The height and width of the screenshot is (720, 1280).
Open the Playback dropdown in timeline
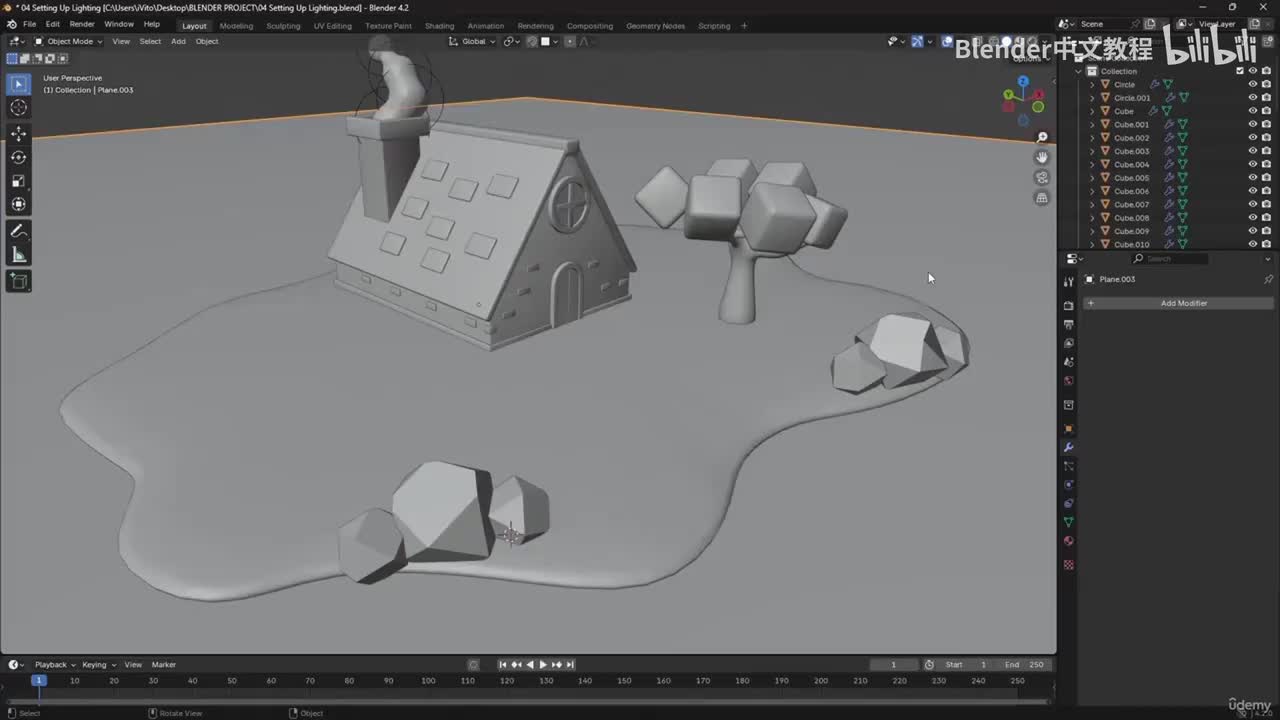(55, 664)
